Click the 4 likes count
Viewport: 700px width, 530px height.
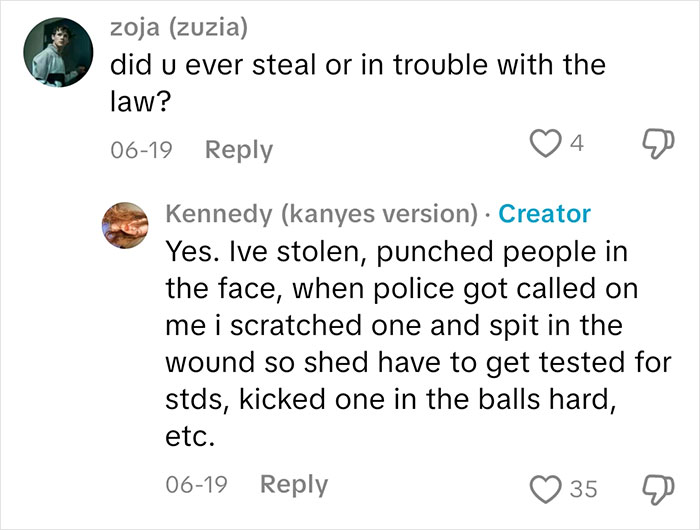point(577,143)
